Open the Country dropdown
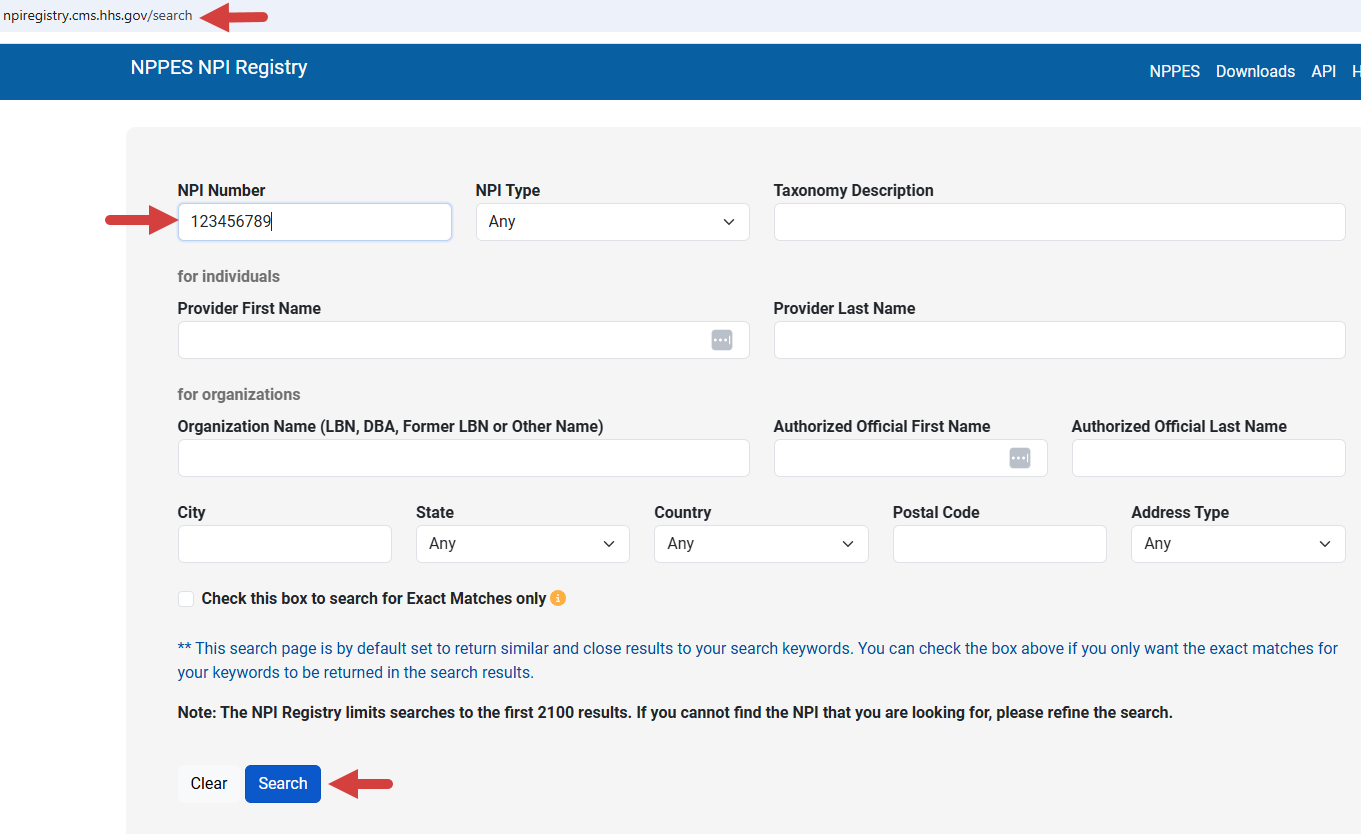Viewport: 1361px width, 834px height. pos(760,543)
